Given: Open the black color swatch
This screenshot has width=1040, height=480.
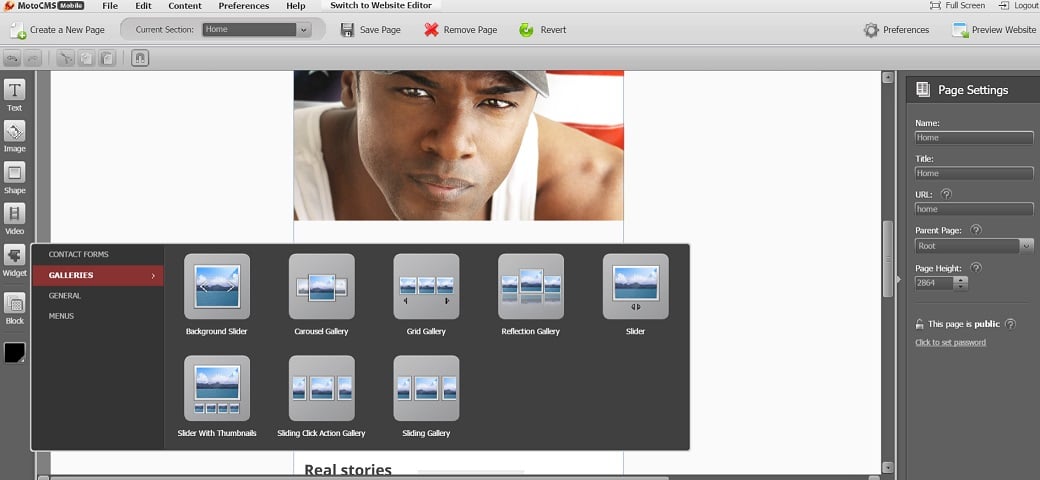Looking at the screenshot, I should pyautogui.click(x=15, y=353).
